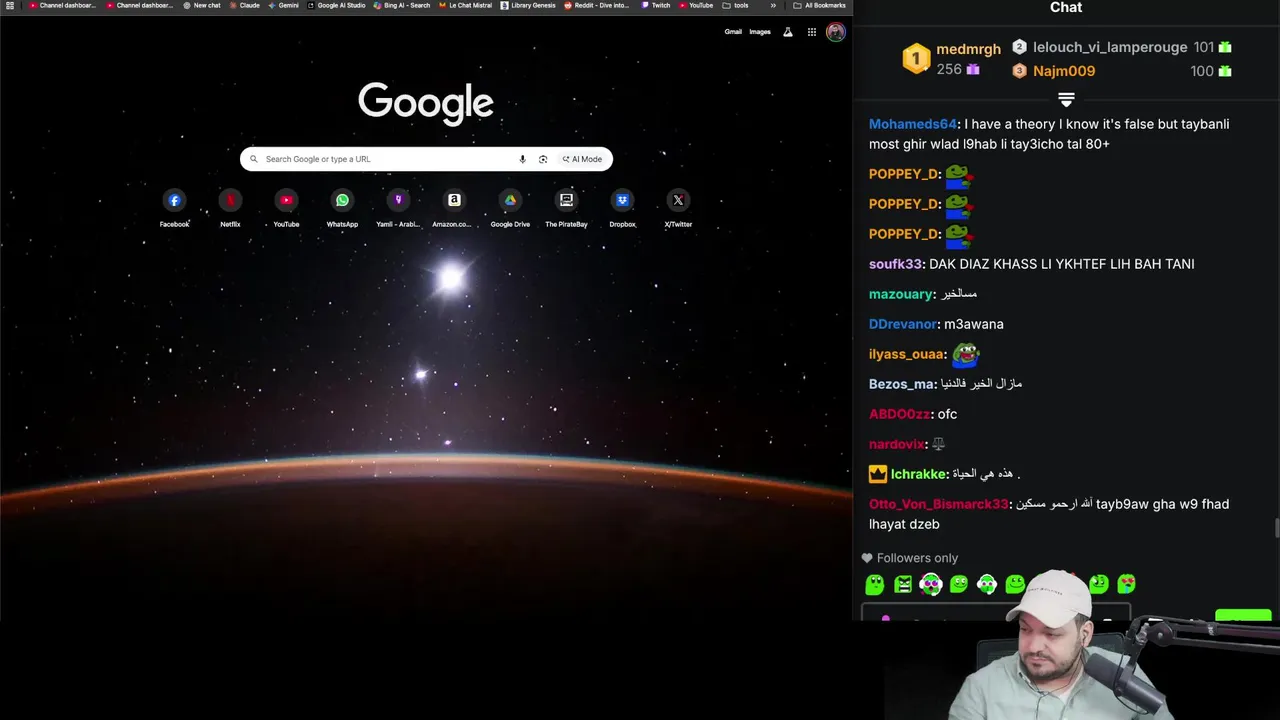Open The PirateBay shortcut tile

point(566,209)
